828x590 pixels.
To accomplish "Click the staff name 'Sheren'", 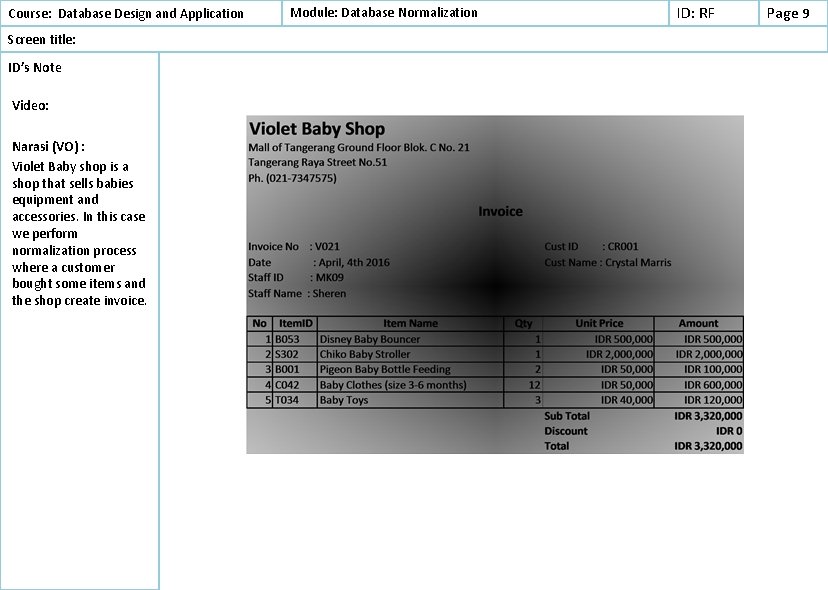I will [330, 294].
